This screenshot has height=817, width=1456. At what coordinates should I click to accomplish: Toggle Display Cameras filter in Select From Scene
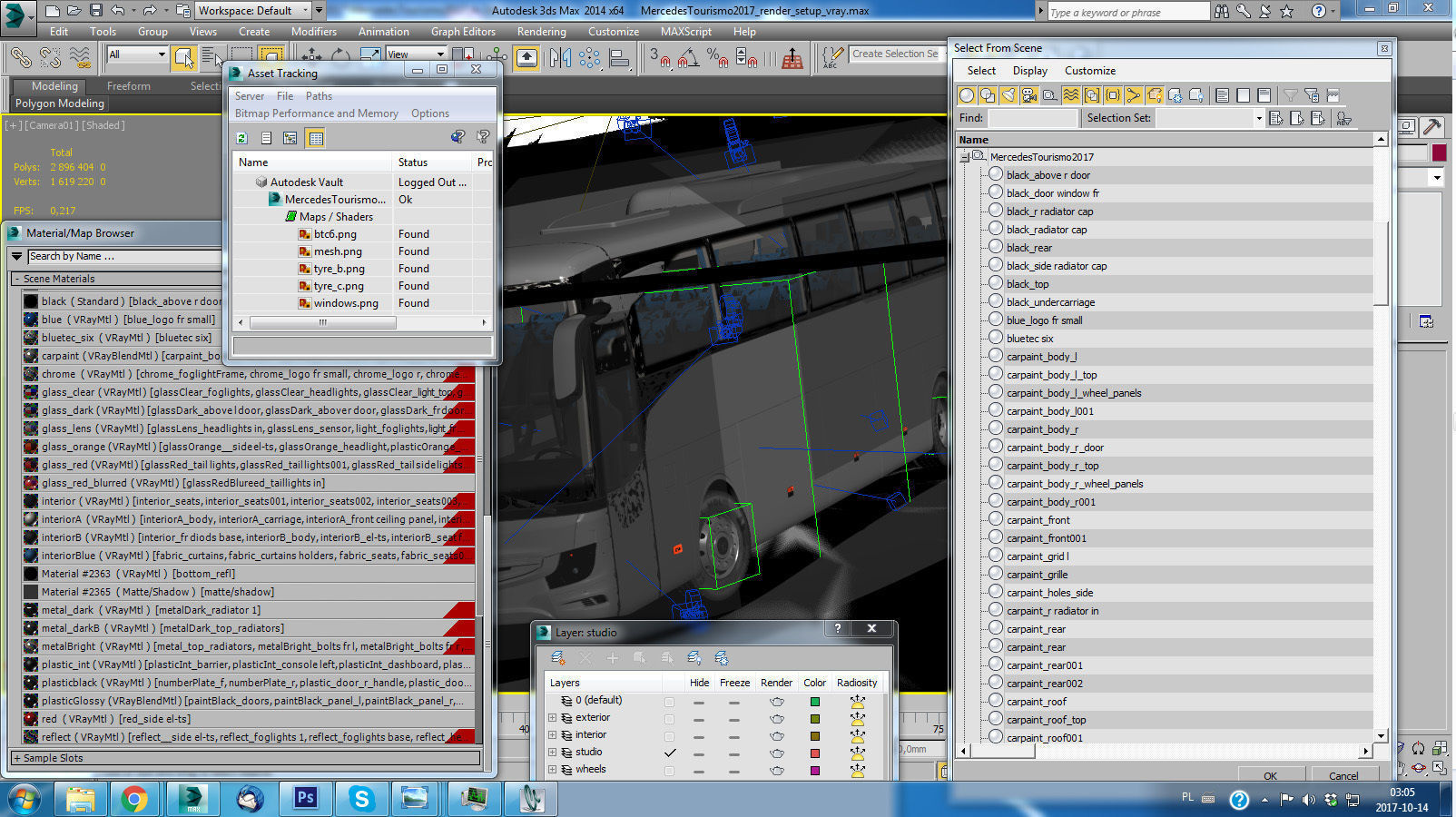(1029, 95)
